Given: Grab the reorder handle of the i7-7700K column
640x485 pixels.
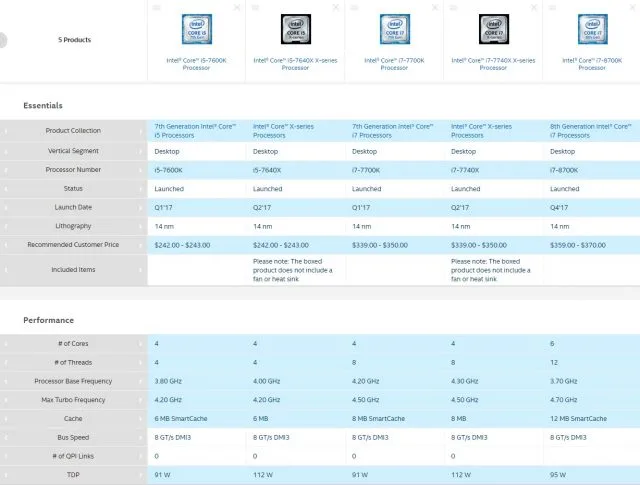Looking at the screenshot, I should click(354, 8).
